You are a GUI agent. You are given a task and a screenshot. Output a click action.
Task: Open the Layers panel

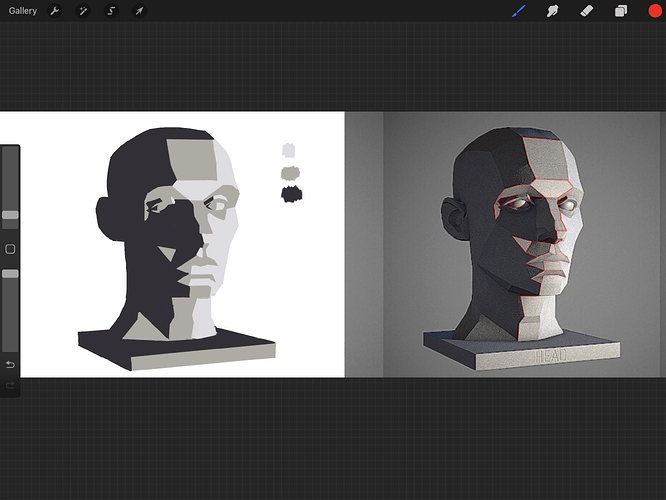click(x=621, y=11)
